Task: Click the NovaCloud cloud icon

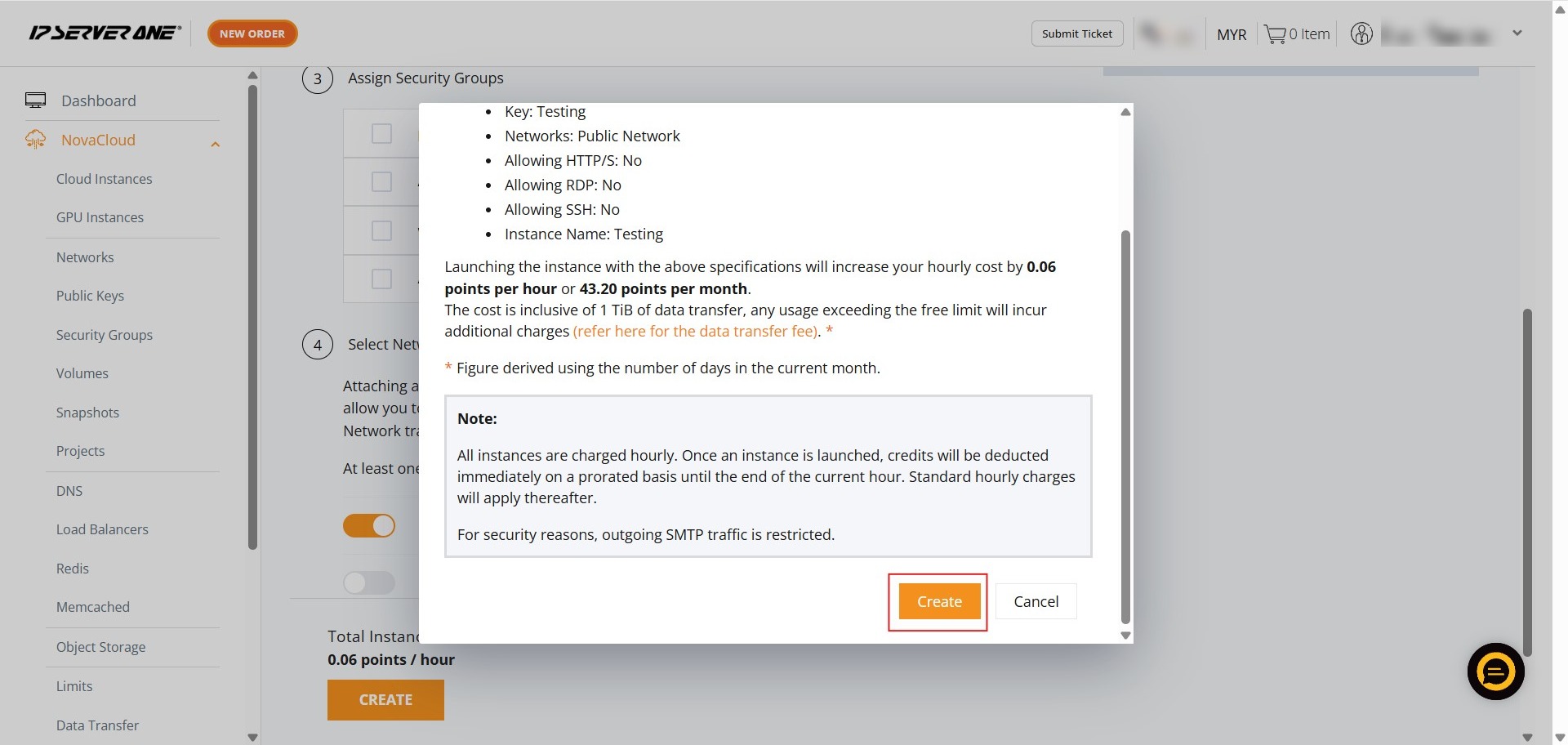Action: (x=36, y=140)
